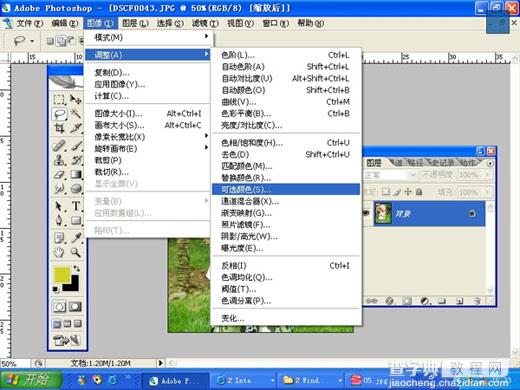The image size is (520, 390).
Task: Toggle lock image pixels brush icon
Action: pos(397,192)
